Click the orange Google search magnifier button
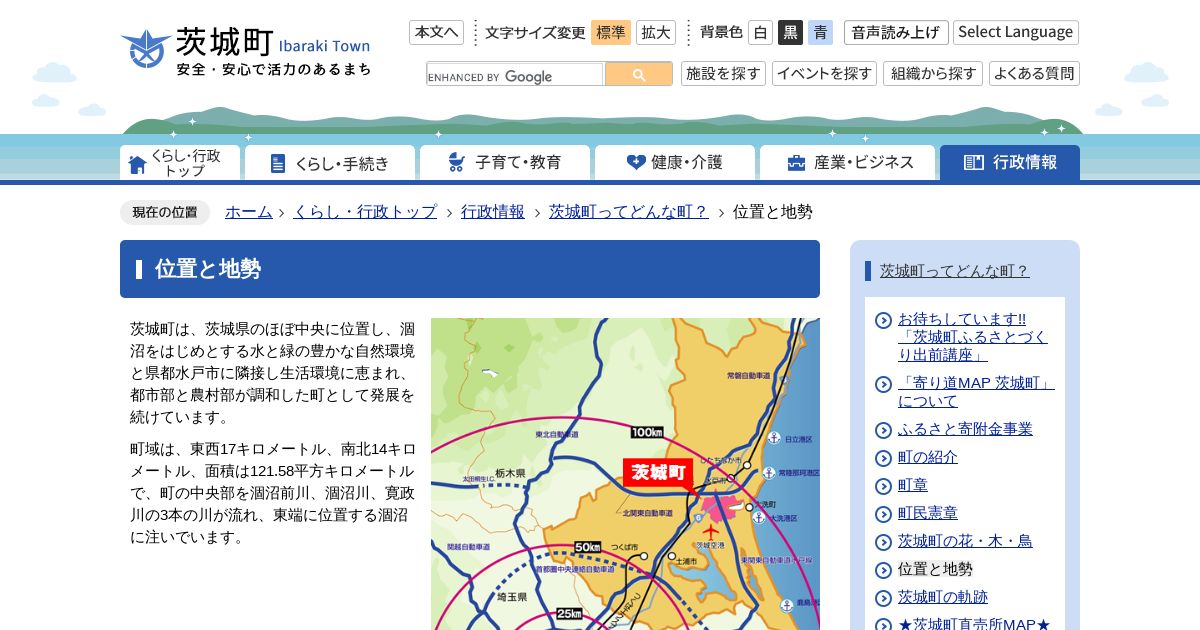 pos(638,74)
